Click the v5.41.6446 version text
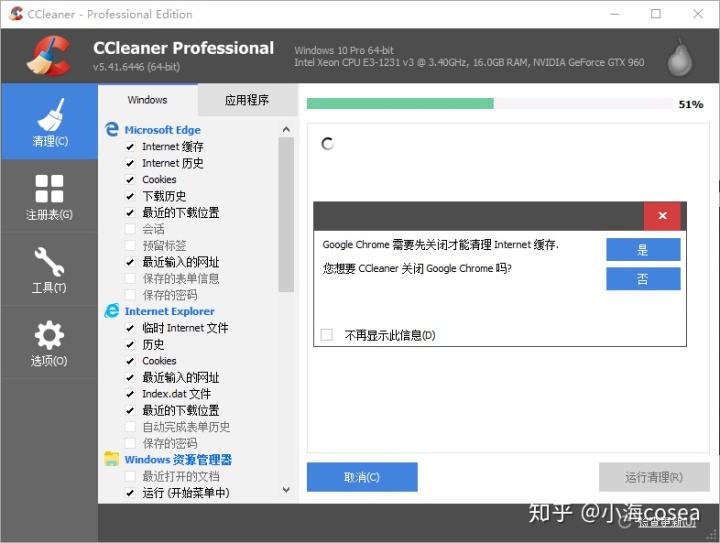 pos(136,67)
